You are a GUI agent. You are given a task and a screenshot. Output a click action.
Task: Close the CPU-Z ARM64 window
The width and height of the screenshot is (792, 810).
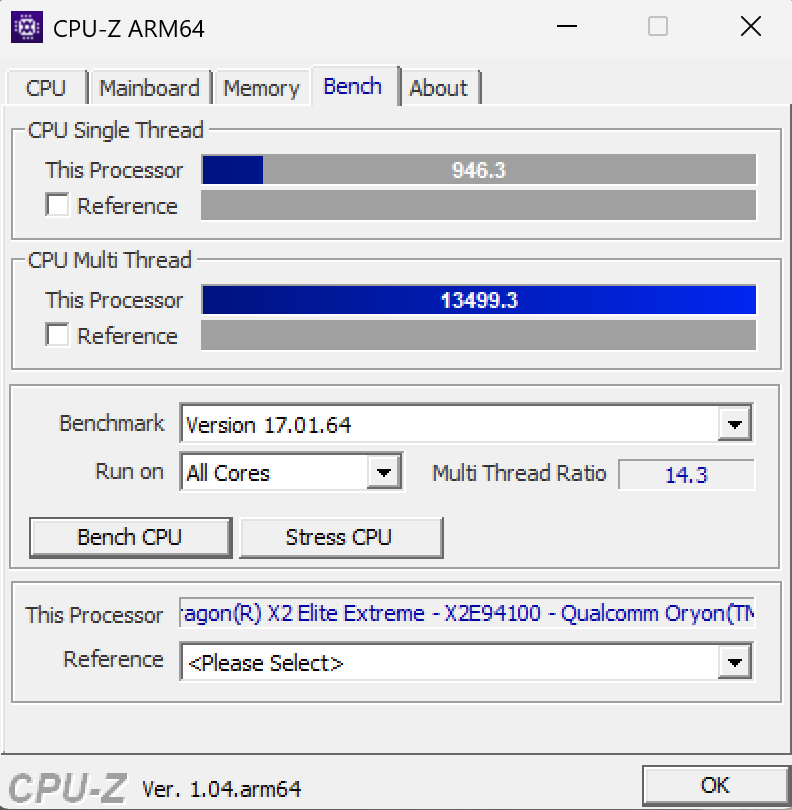pyautogui.click(x=751, y=26)
